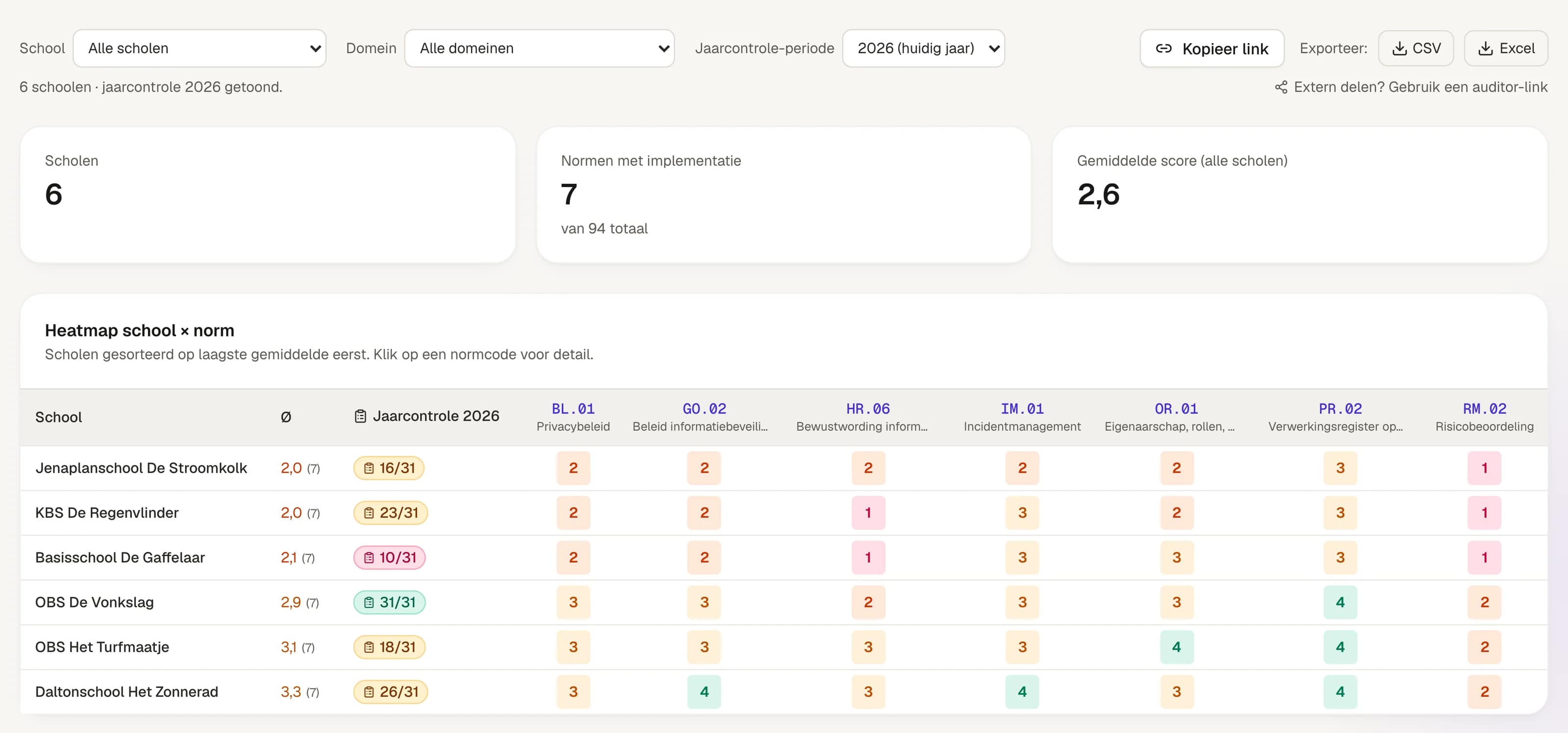Viewport: 1568px width, 733px height.
Task: Click the Kopieer link button label
Action: [1225, 49]
